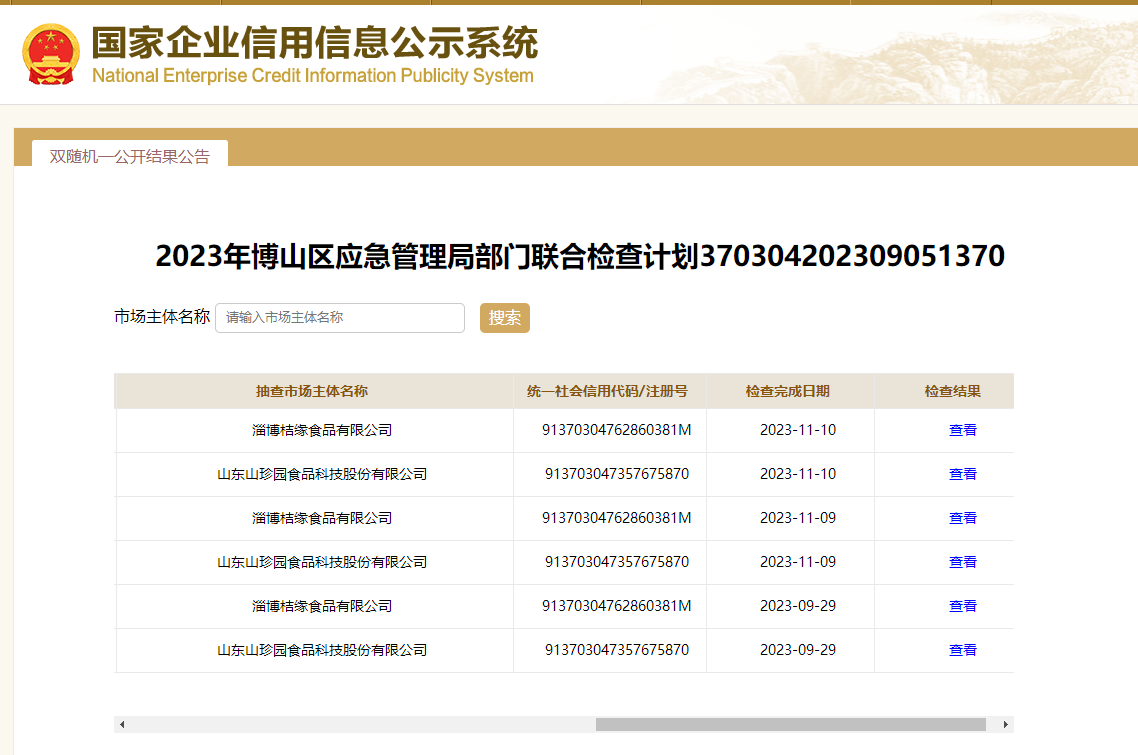
Task: Click the table's horizontal scrollbar thumb
Action: click(790, 725)
